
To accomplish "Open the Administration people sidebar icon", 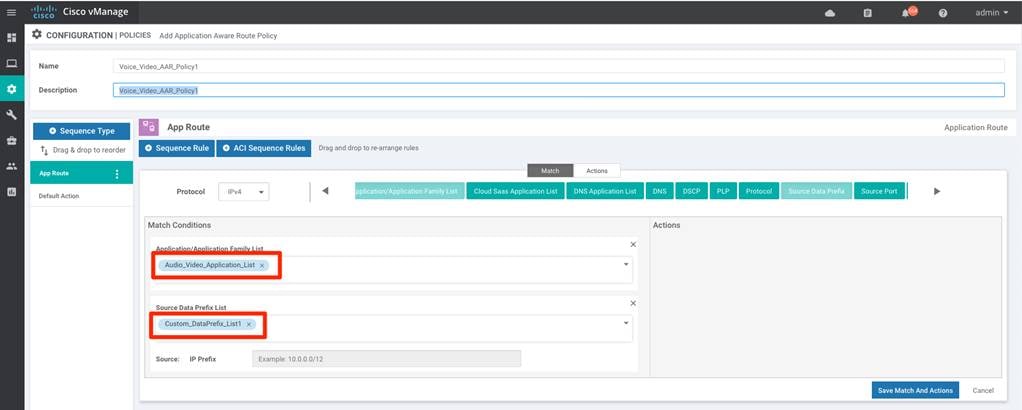I will [x=11, y=166].
